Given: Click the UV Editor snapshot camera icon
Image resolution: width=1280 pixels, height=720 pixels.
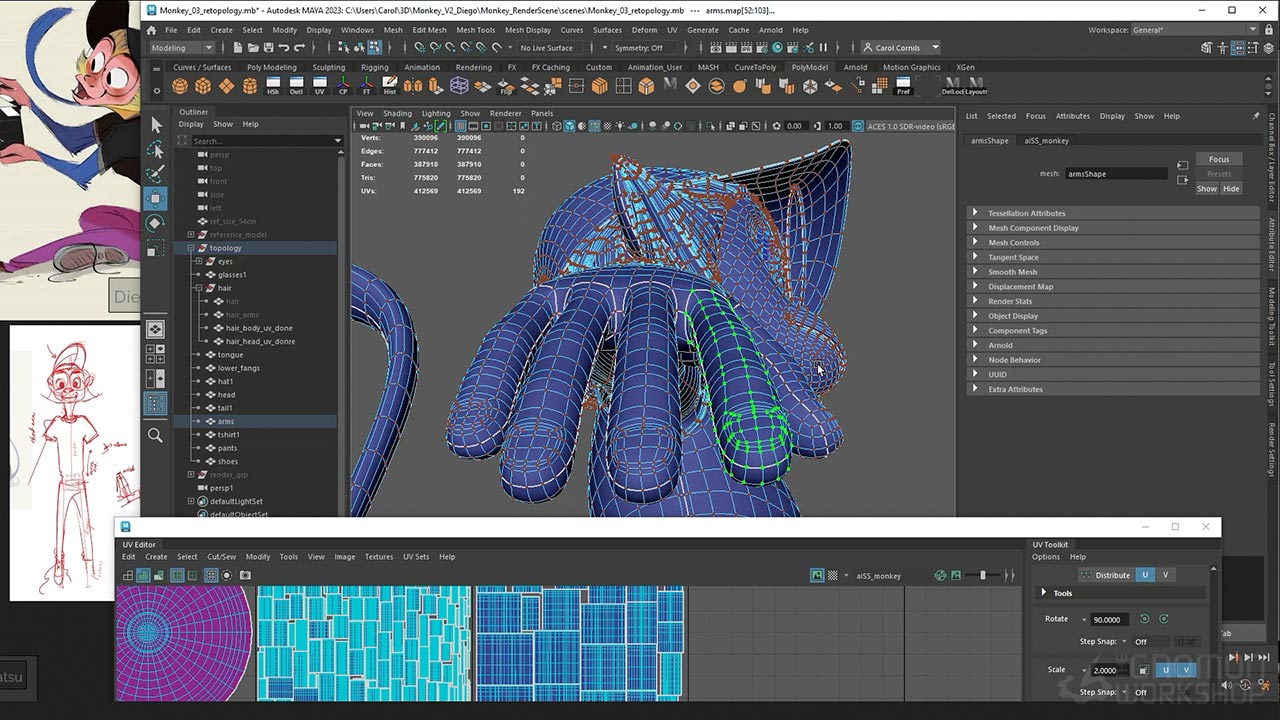Looking at the screenshot, I should click(x=245, y=575).
